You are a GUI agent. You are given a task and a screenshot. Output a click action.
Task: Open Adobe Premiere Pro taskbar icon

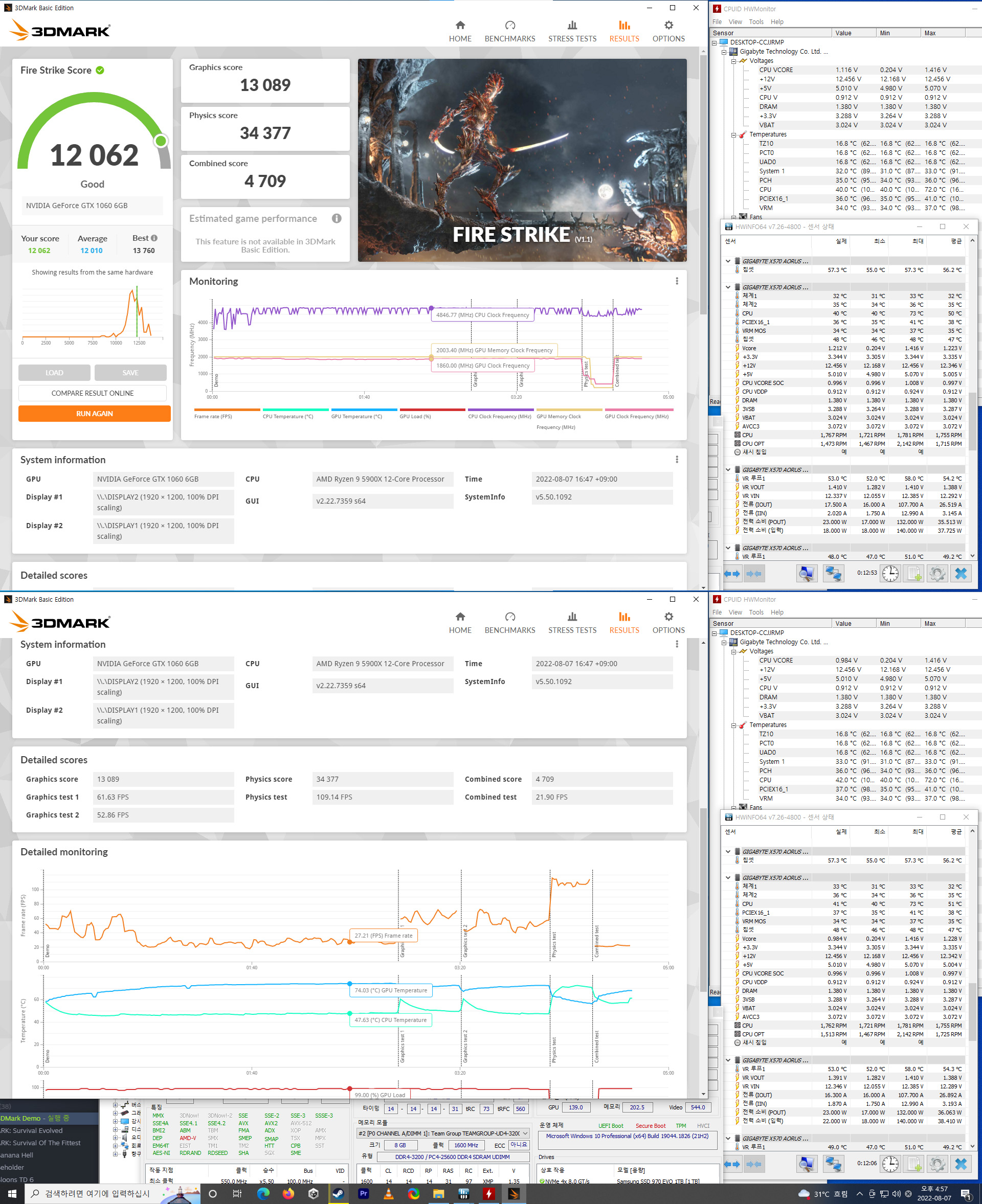[363, 1193]
